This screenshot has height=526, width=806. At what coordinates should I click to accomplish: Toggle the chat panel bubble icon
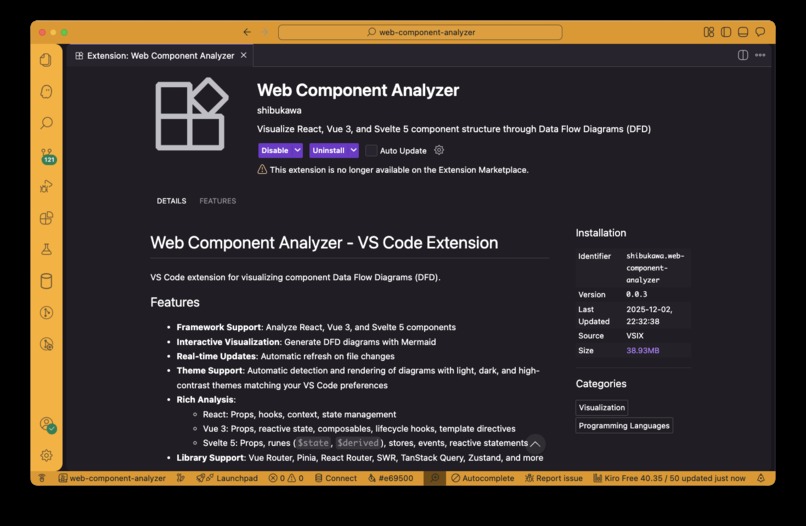click(760, 32)
